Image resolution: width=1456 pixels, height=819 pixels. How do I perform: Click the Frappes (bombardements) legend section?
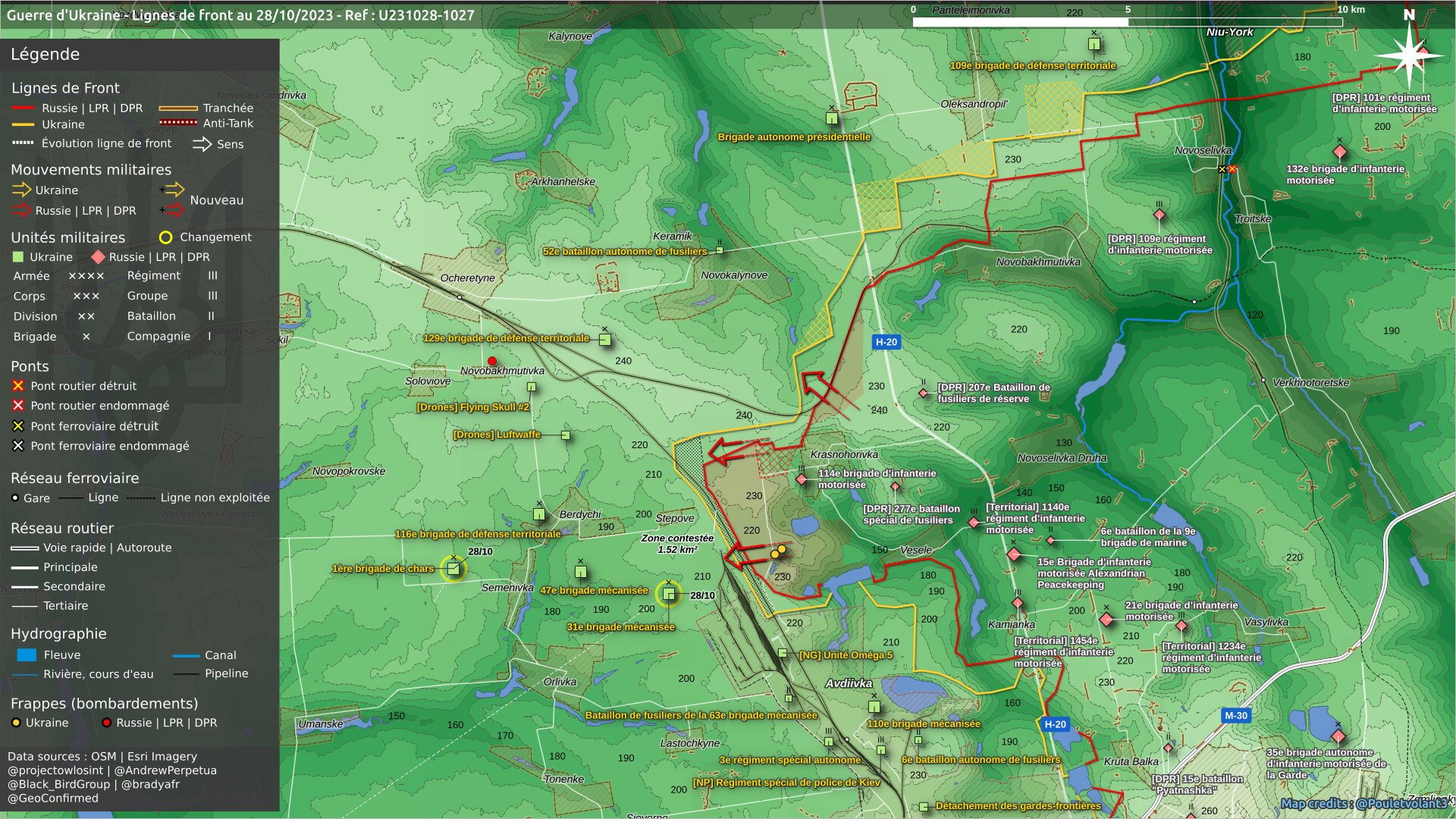click(x=105, y=704)
